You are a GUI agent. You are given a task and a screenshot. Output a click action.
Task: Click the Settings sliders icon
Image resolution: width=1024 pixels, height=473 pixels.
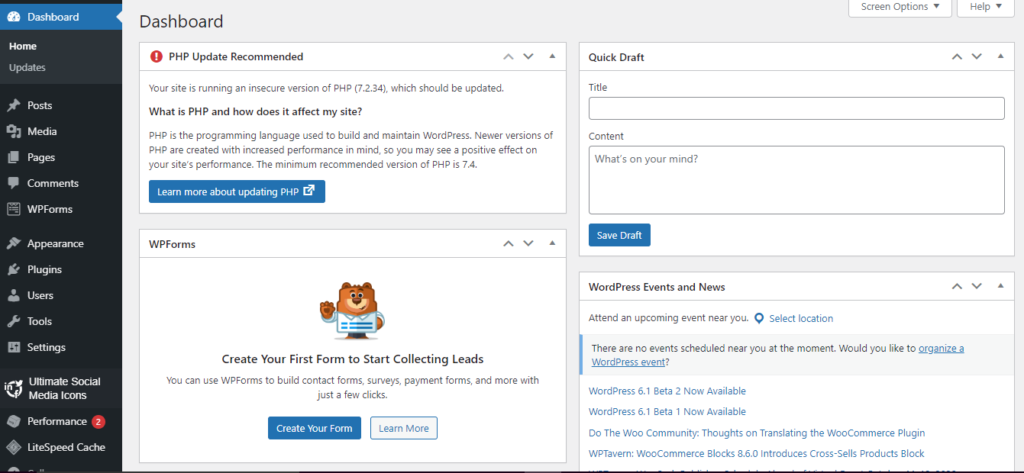(x=13, y=348)
